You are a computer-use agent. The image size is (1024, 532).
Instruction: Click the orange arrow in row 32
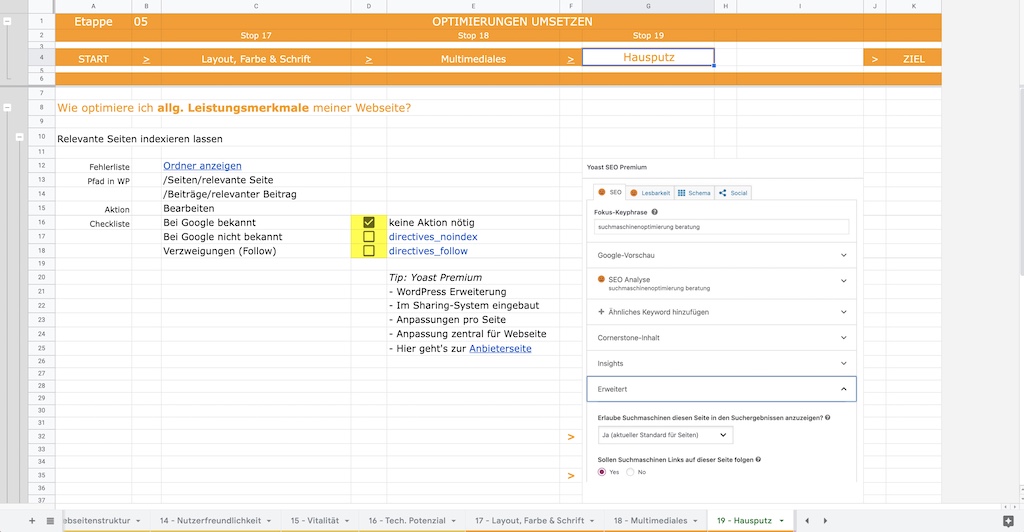pyautogui.click(x=571, y=437)
